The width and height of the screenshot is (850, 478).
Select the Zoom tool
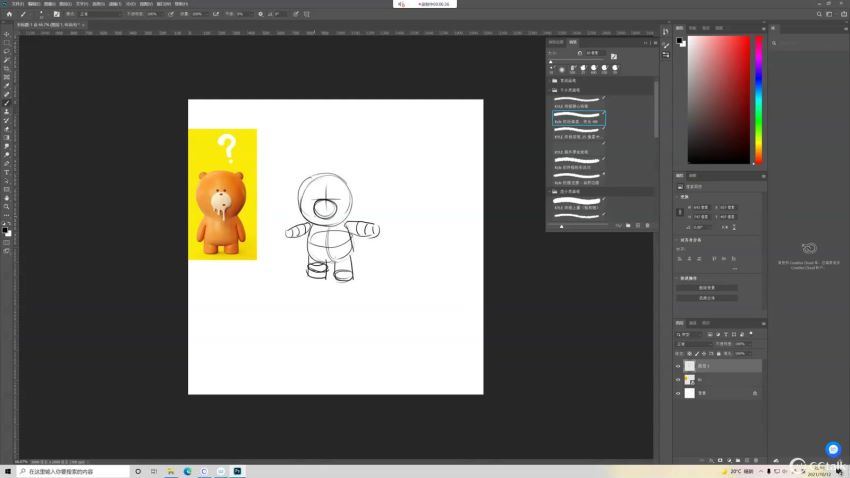tap(7, 207)
